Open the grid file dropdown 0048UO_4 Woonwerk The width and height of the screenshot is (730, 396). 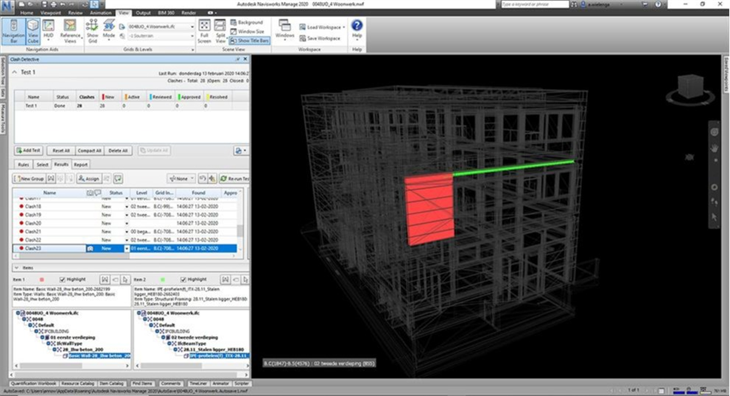click(161, 27)
